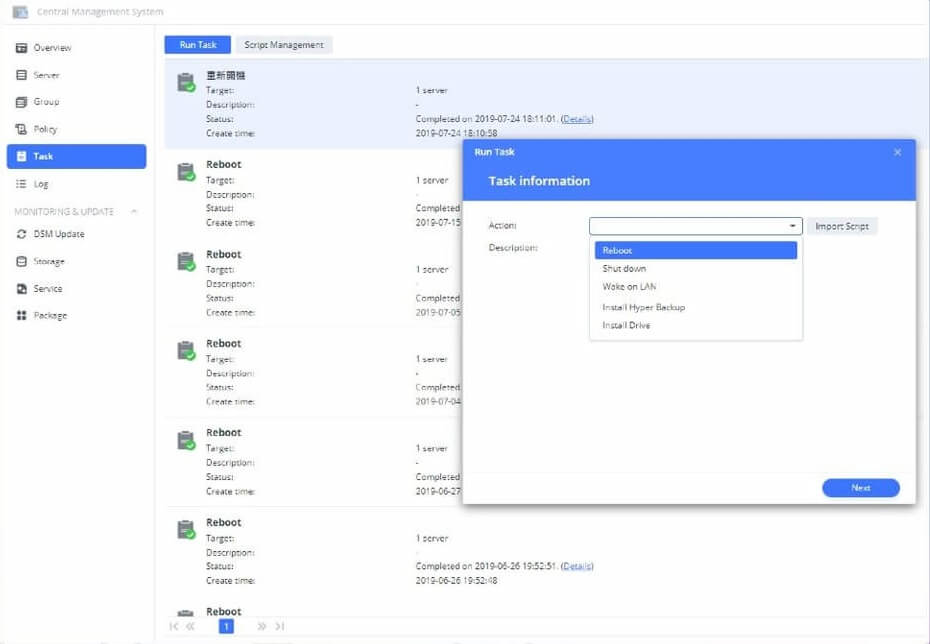The image size is (930, 644).
Task: Click the Service icon in sidebar
Action: click(x=21, y=288)
